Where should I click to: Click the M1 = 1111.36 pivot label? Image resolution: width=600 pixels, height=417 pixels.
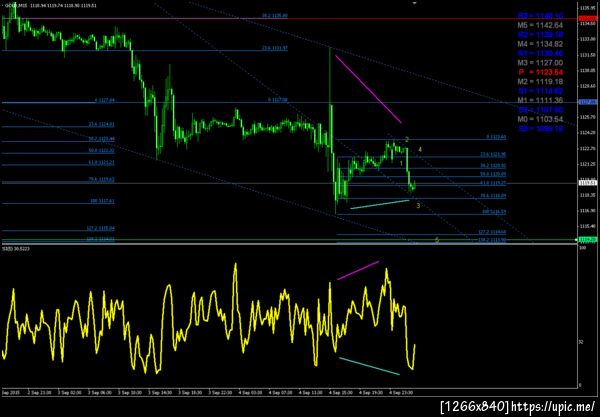pyautogui.click(x=540, y=100)
